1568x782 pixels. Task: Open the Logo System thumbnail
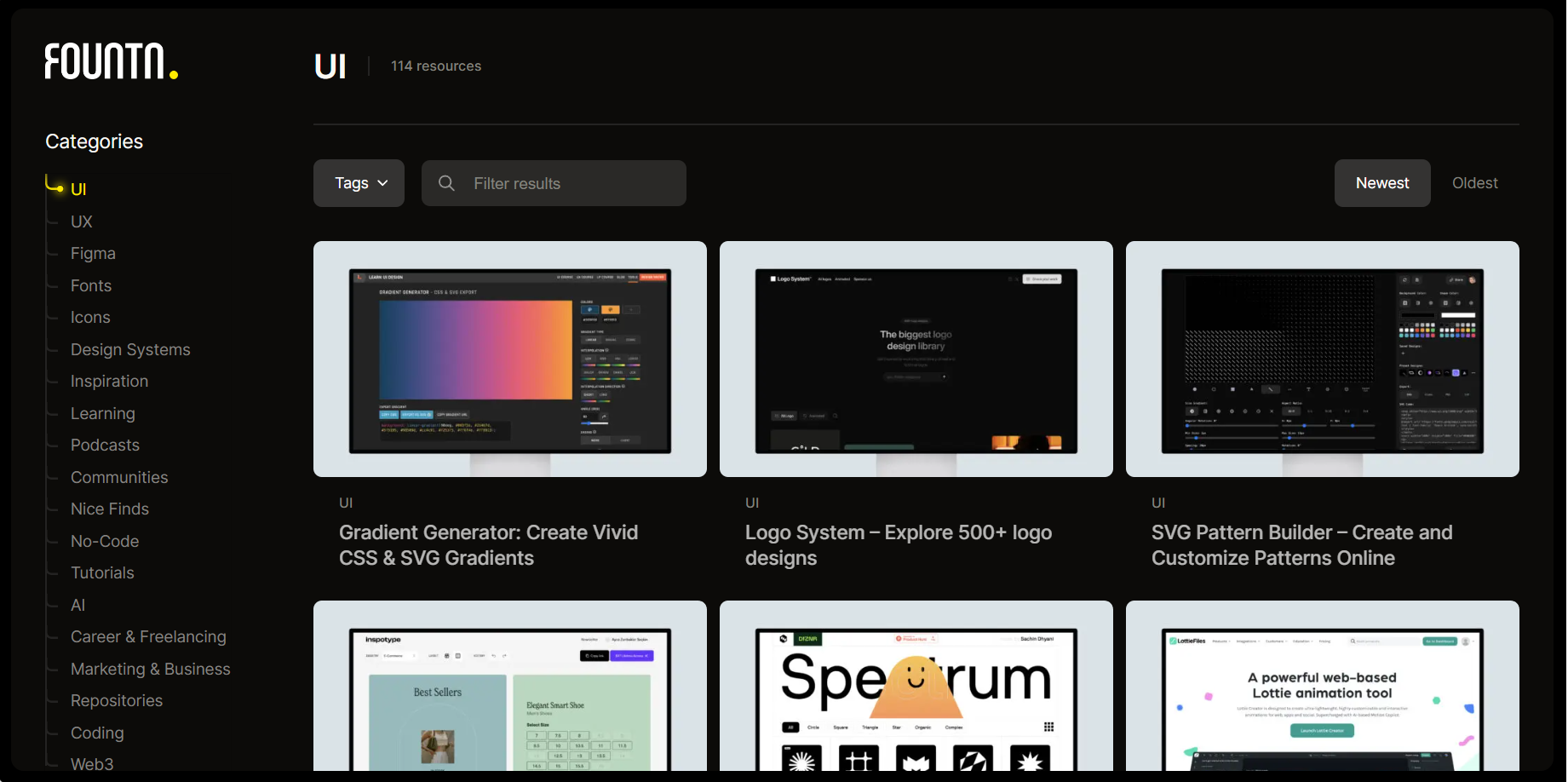pyautogui.click(x=916, y=359)
